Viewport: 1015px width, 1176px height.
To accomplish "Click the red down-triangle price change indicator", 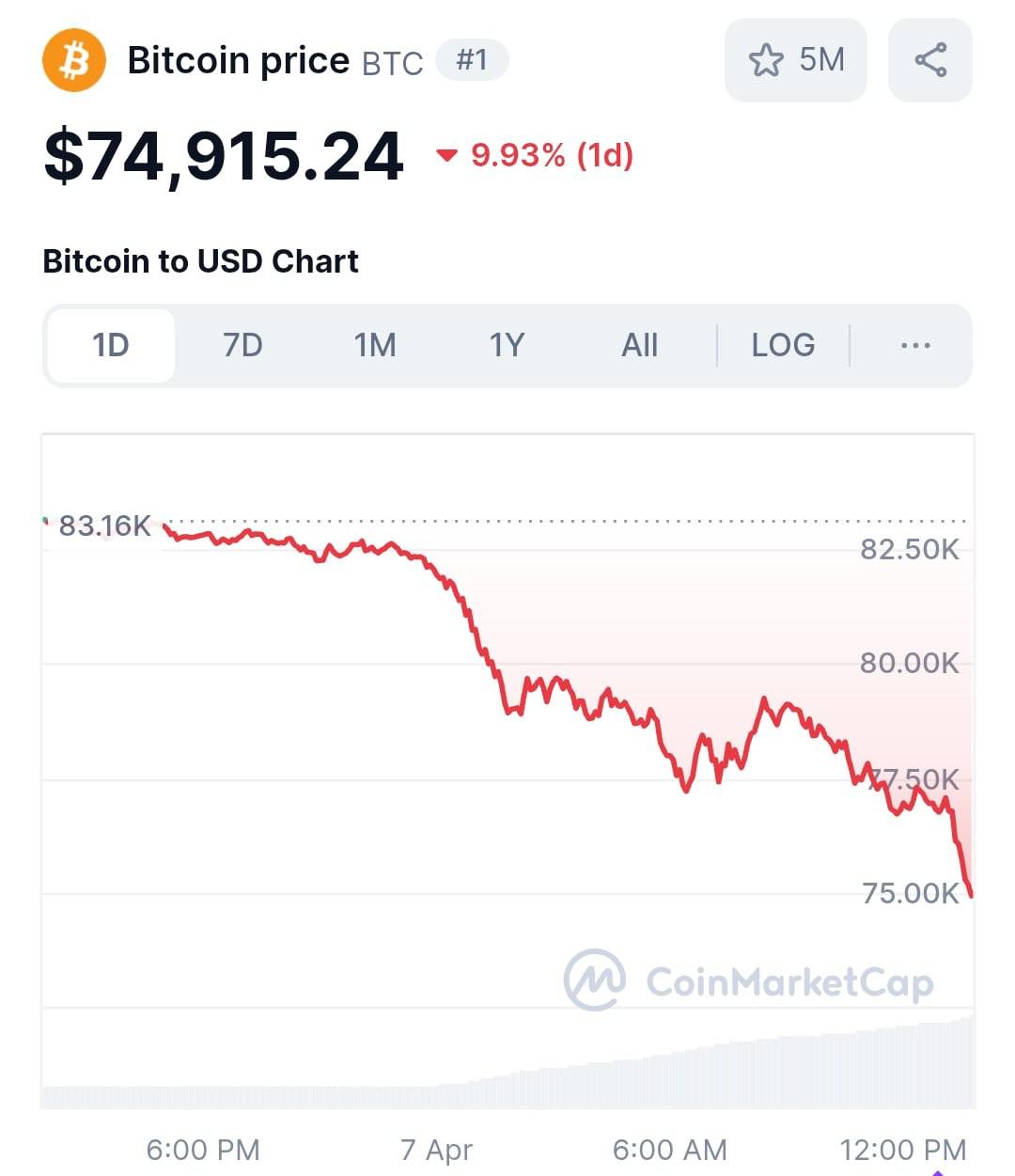I will click(x=447, y=155).
